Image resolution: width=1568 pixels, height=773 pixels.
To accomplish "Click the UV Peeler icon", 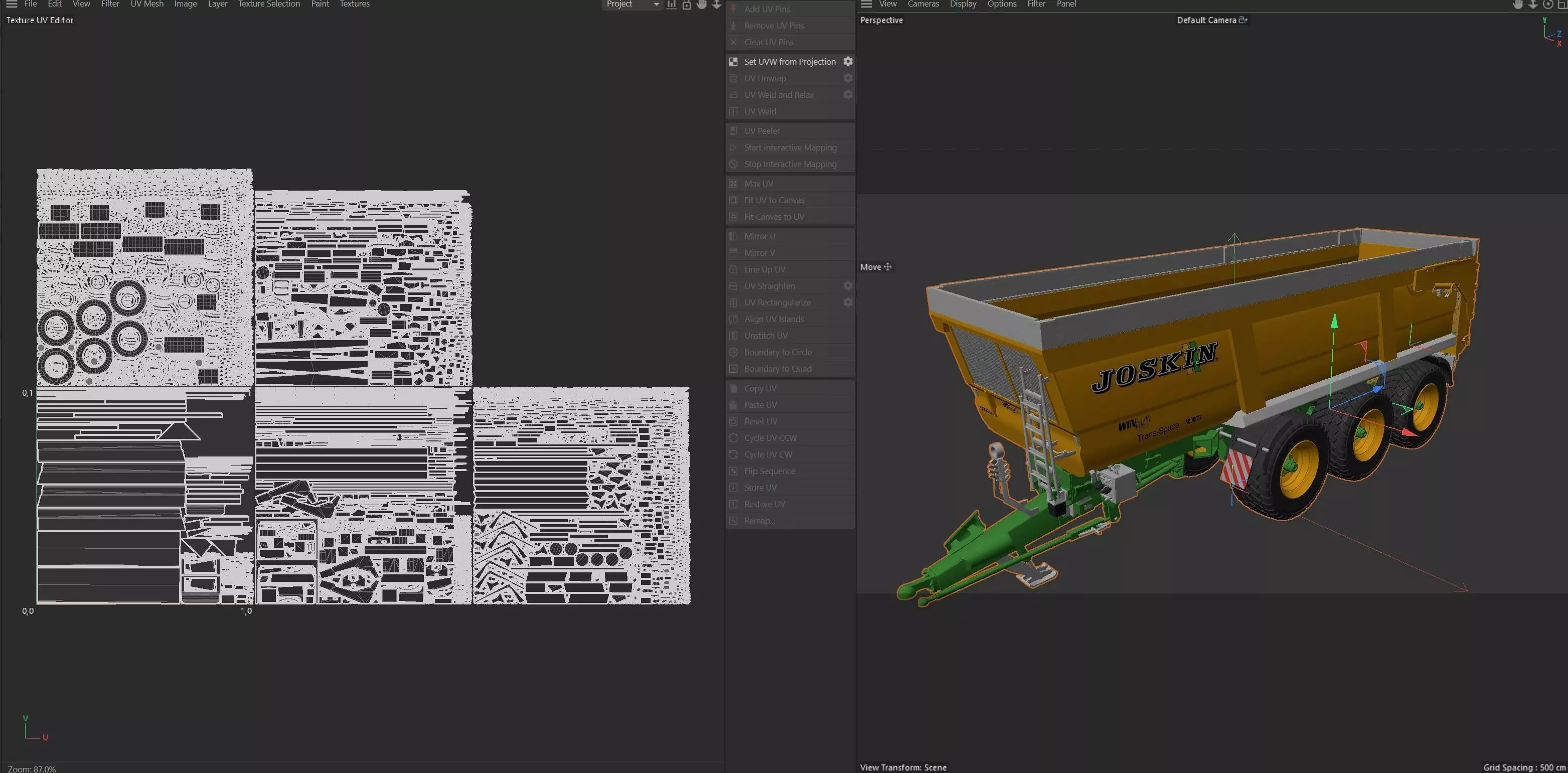I will click(733, 131).
